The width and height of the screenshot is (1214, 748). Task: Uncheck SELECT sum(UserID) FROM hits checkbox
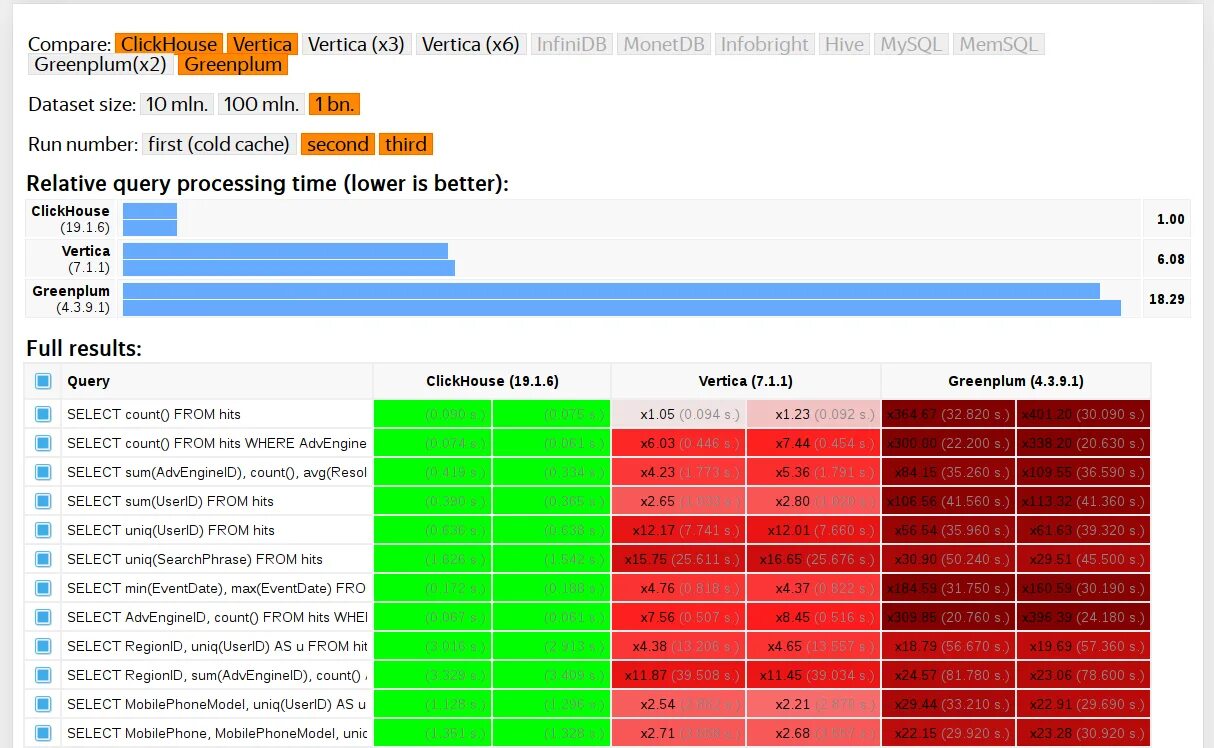[43, 501]
